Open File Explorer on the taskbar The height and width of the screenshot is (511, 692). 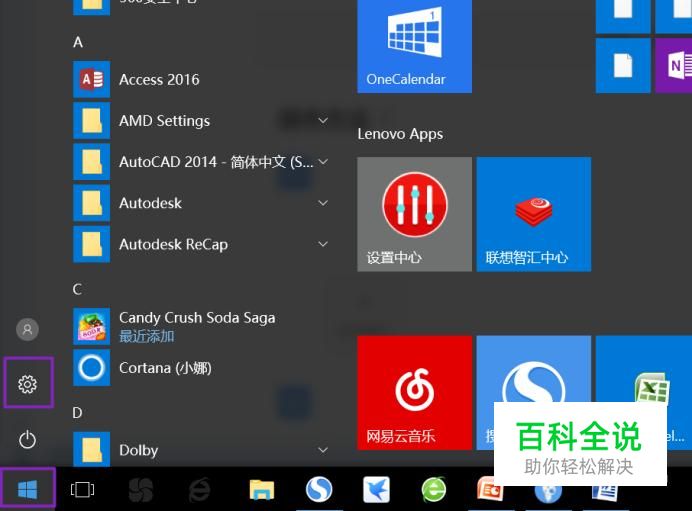point(262,489)
